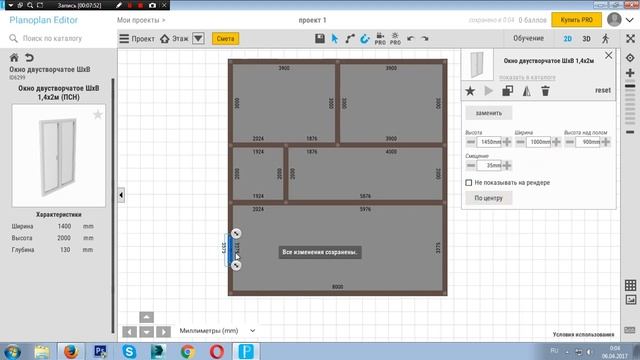The image size is (640, 360).
Task: Increase the Высота над полом value
Action: pyautogui.click(x=606, y=142)
